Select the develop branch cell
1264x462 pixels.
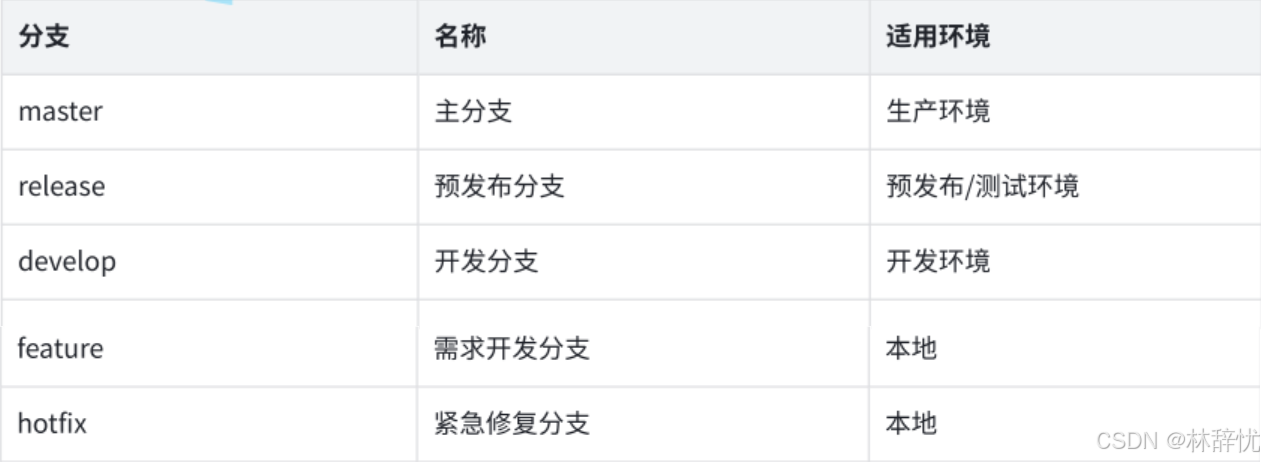click(x=67, y=261)
